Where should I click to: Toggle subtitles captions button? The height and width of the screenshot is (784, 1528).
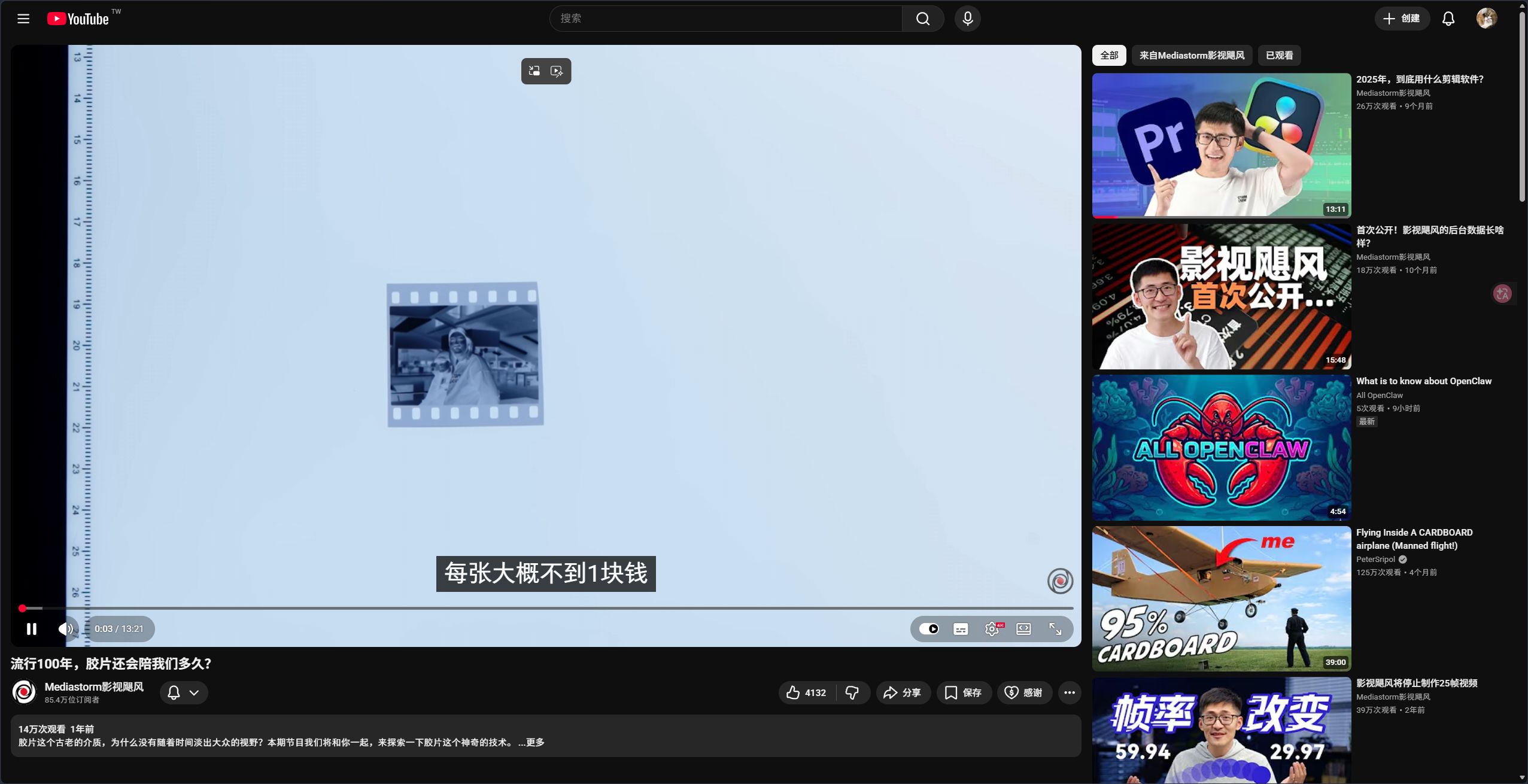click(961, 629)
